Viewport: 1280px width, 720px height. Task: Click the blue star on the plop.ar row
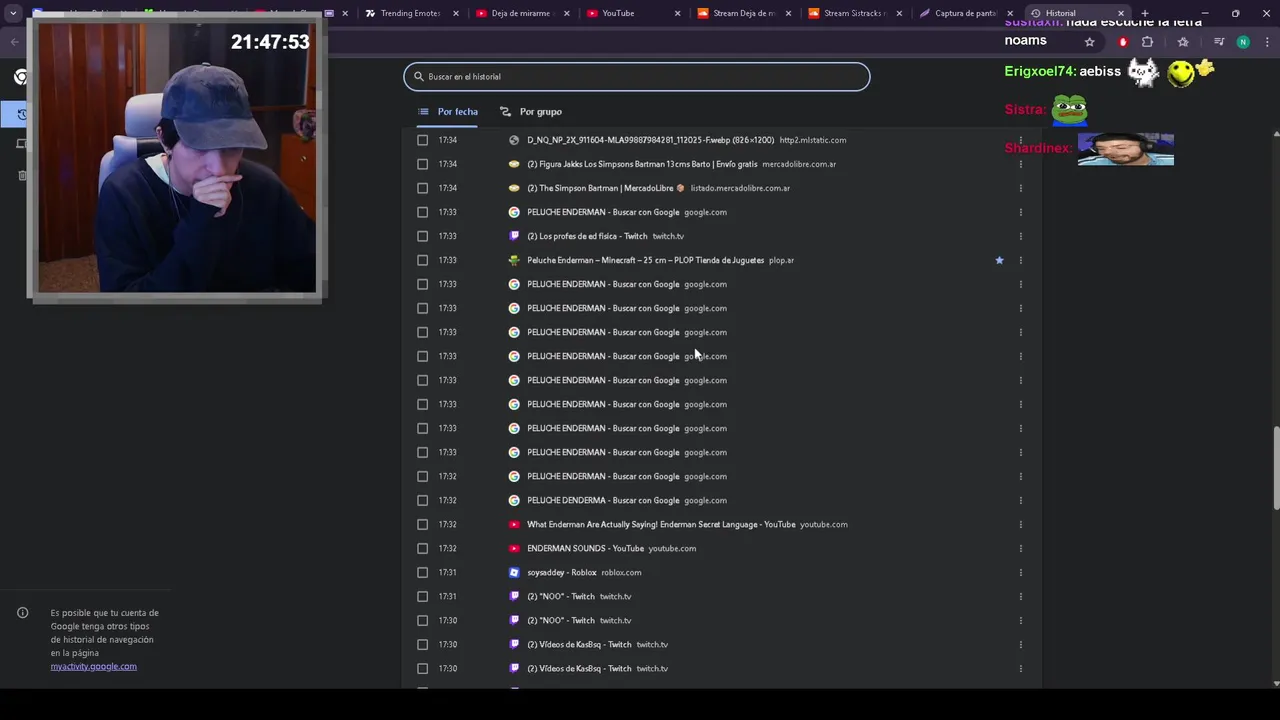[x=999, y=260]
